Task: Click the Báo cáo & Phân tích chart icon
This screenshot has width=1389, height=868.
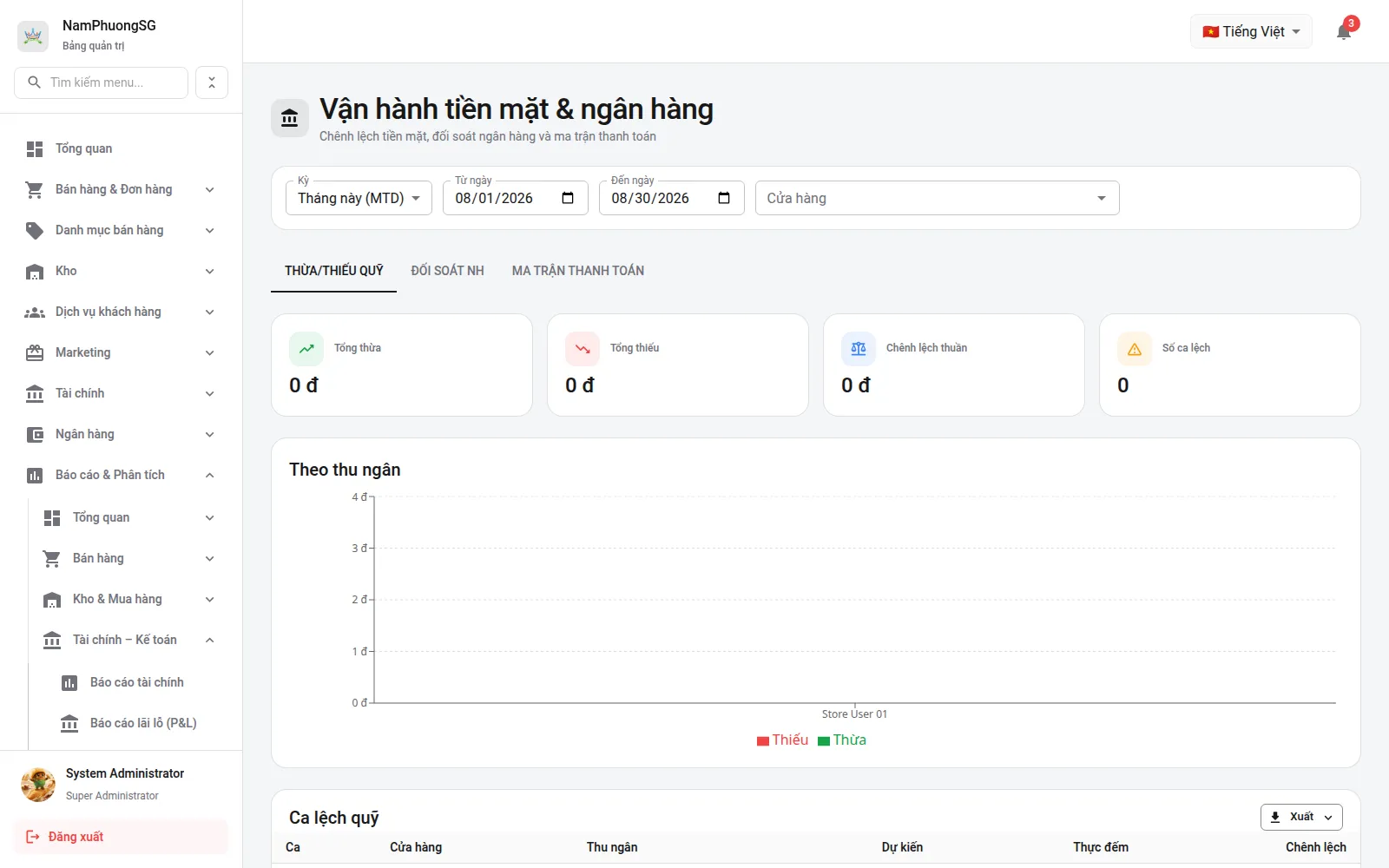Action: [x=35, y=476]
